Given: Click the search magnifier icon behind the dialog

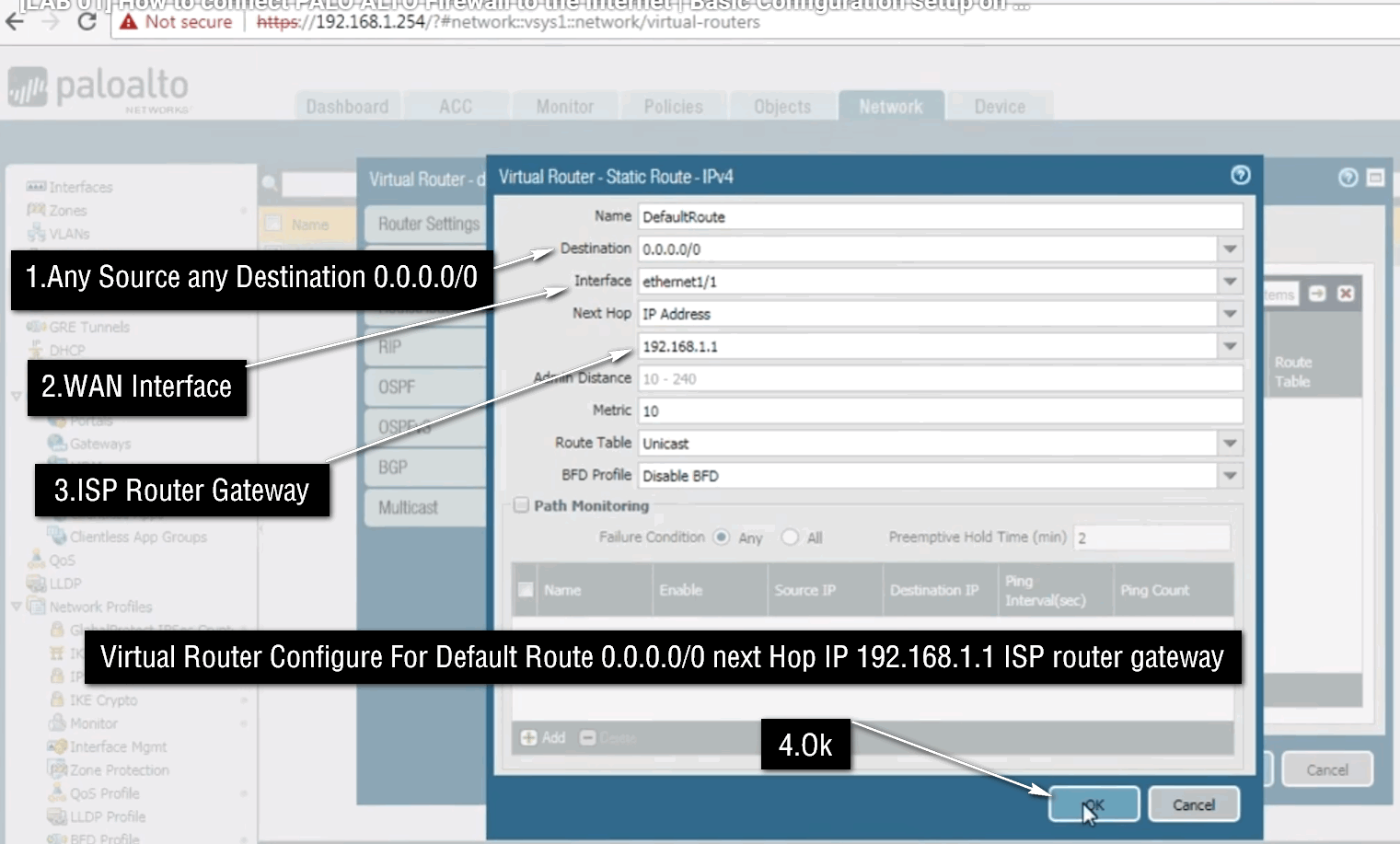Looking at the screenshot, I should (270, 183).
